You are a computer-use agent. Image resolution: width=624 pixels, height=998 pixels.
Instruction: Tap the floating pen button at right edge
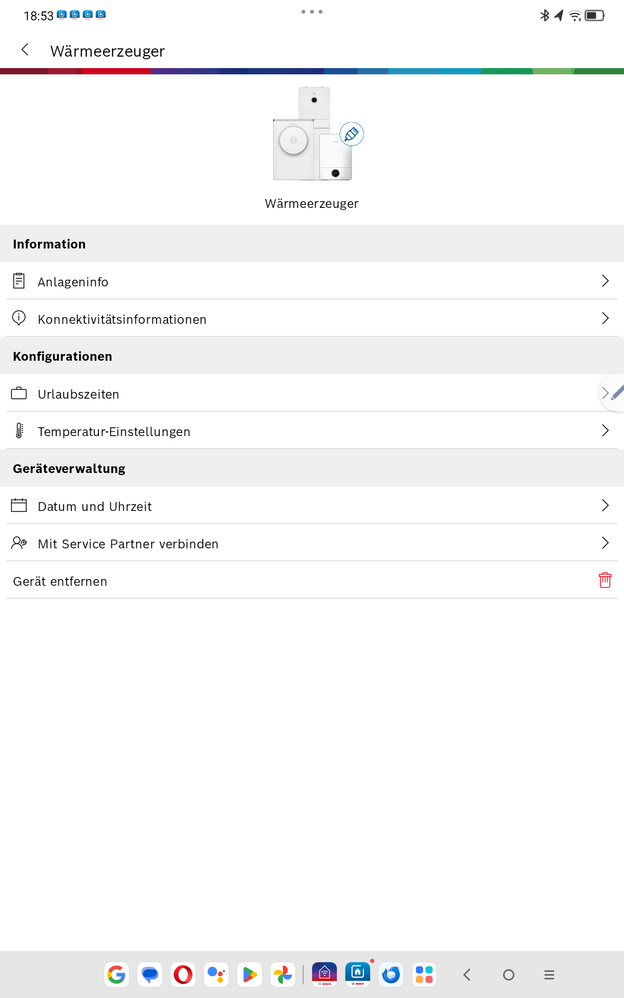point(614,392)
